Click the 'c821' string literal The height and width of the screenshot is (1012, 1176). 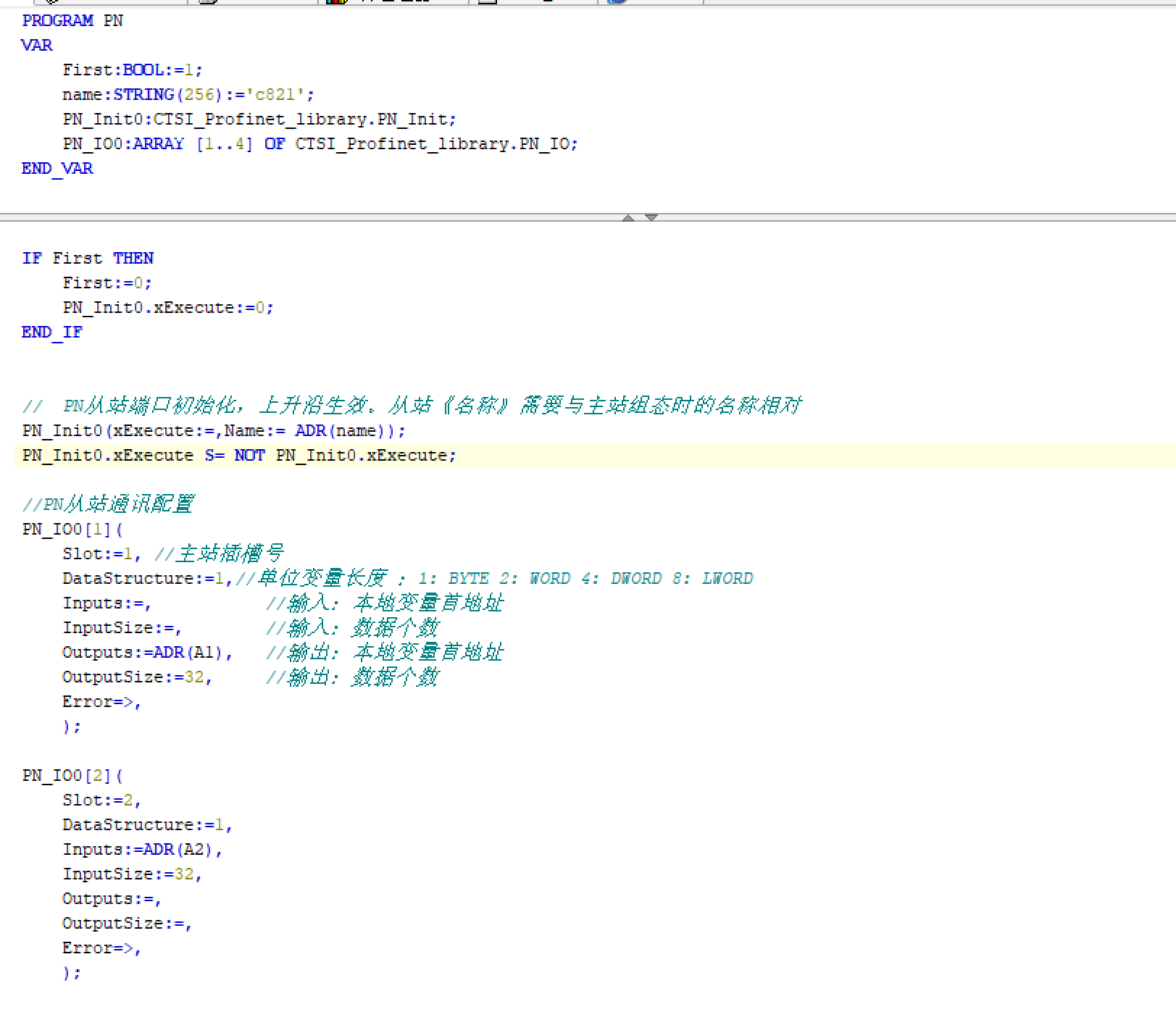click(x=275, y=95)
